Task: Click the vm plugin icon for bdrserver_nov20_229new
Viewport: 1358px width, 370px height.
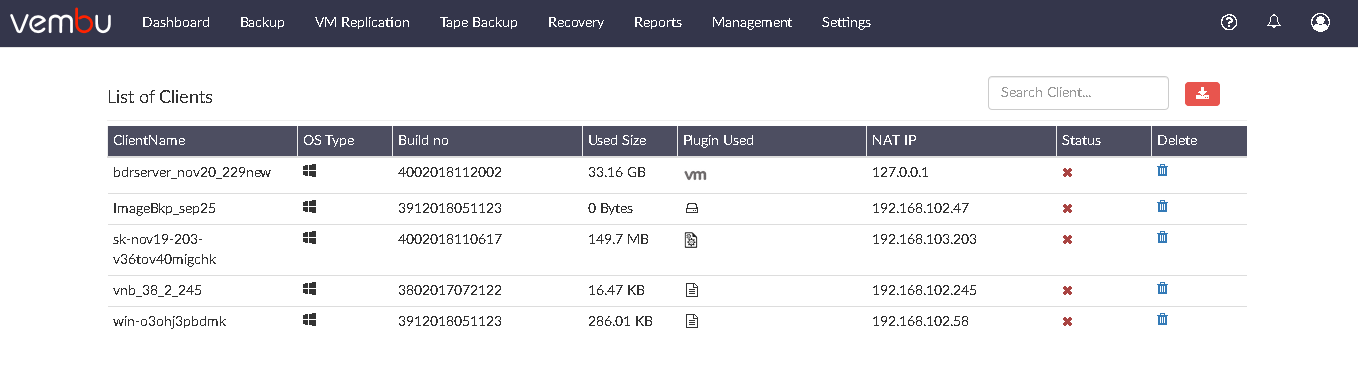Action: (695, 174)
